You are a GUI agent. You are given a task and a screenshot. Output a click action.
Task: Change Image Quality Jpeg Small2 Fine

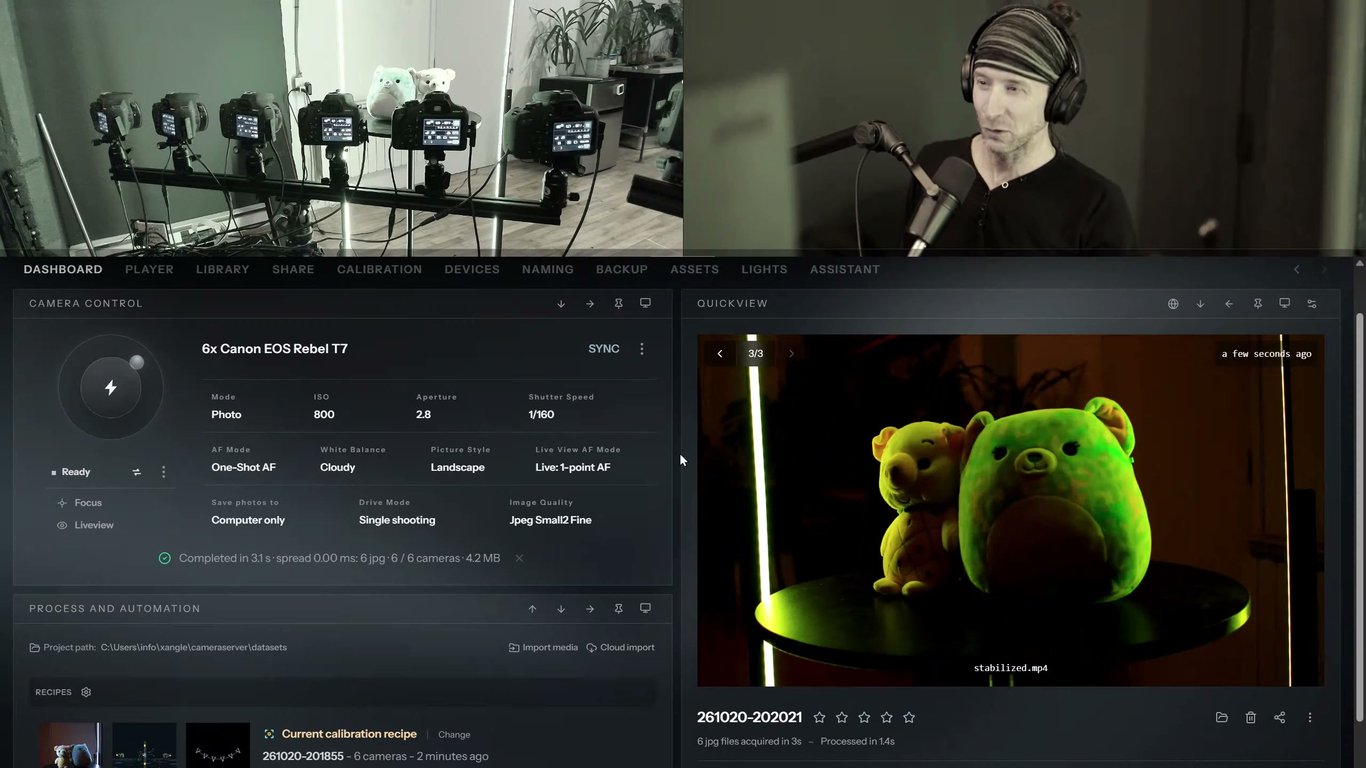(550, 520)
